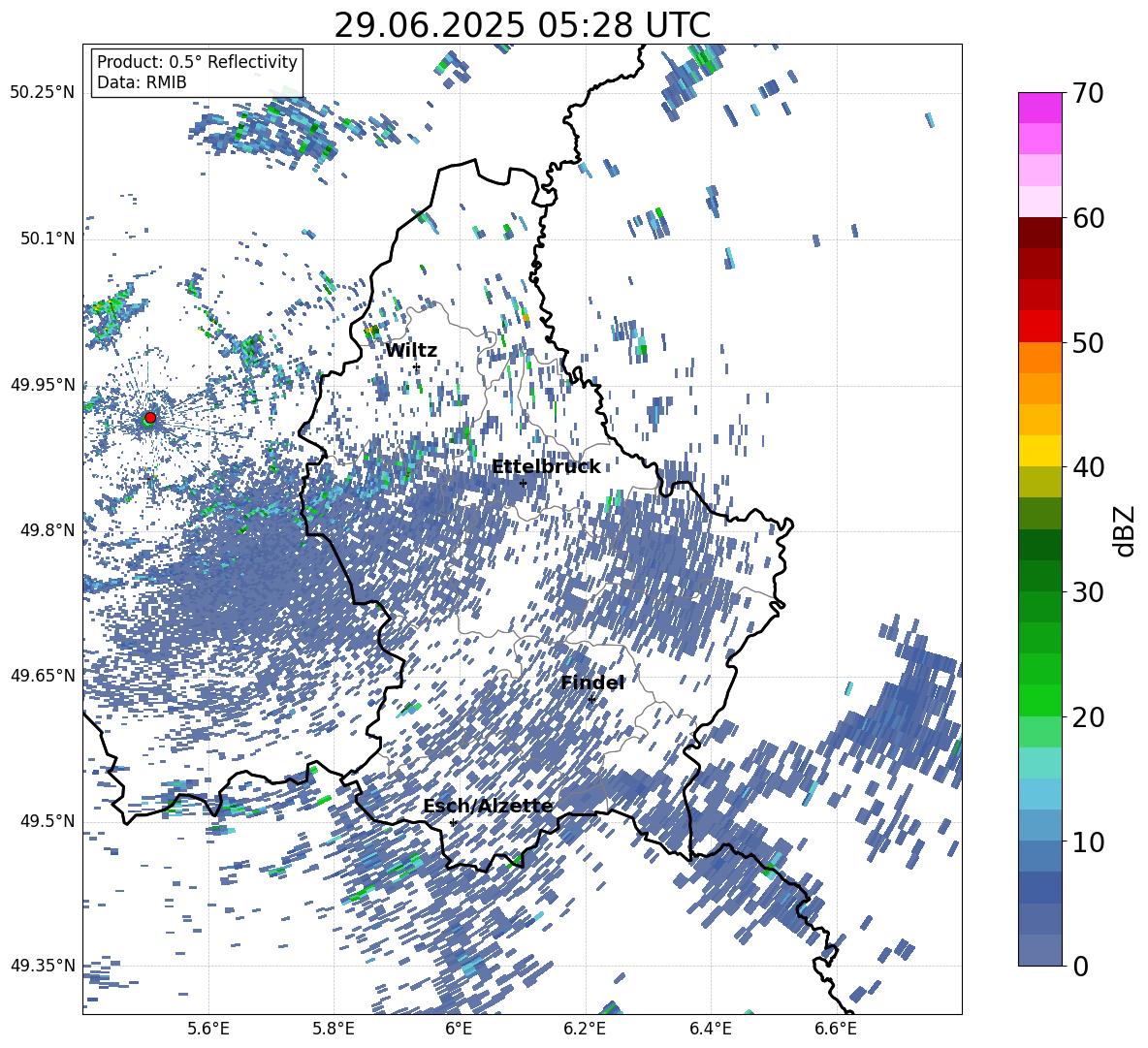Click the 49.8°N latitude tick label
Image resolution: width=1148 pixels, height=1048 pixels.
point(48,530)
